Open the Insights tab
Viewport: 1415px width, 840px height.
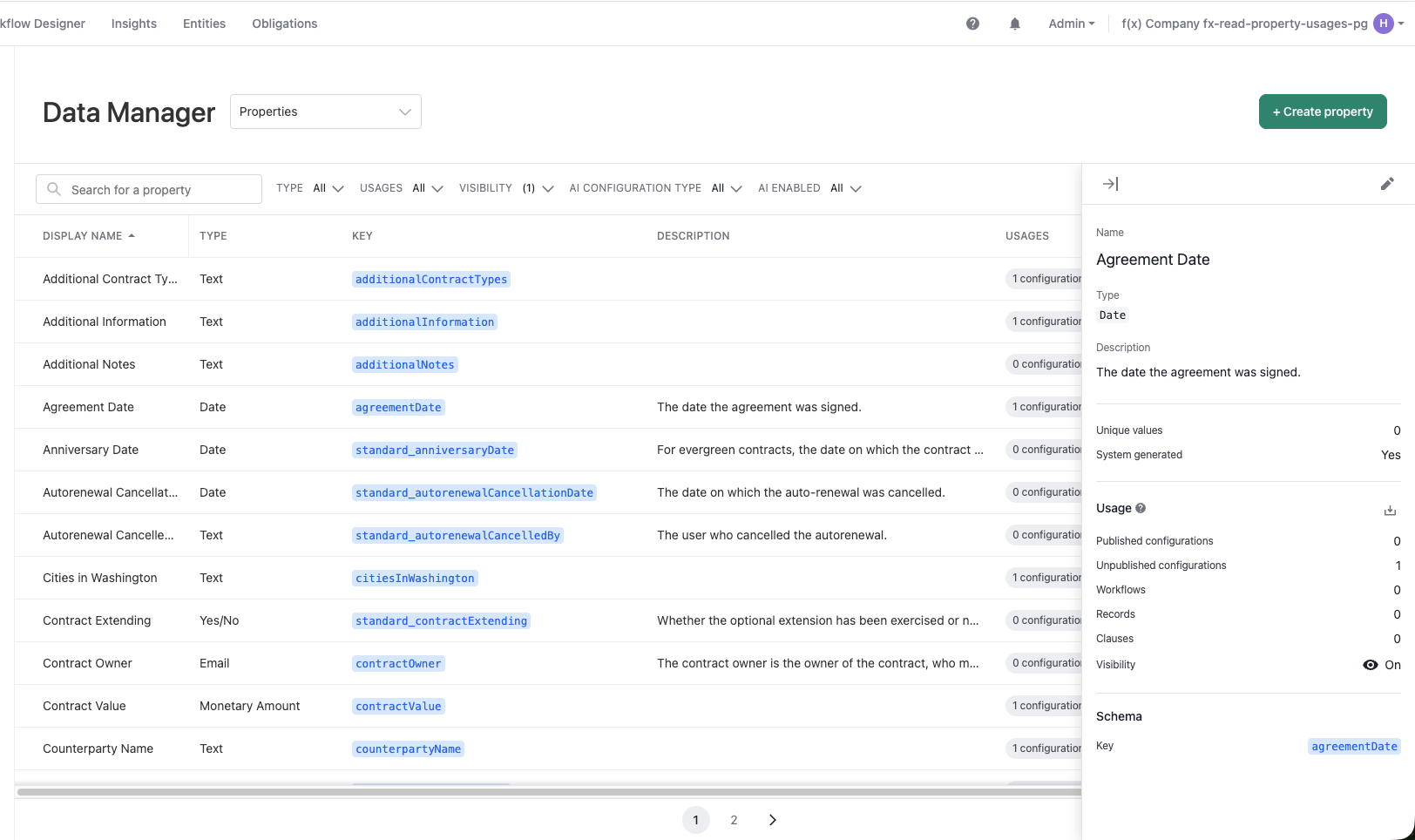[x=134, y=24]
